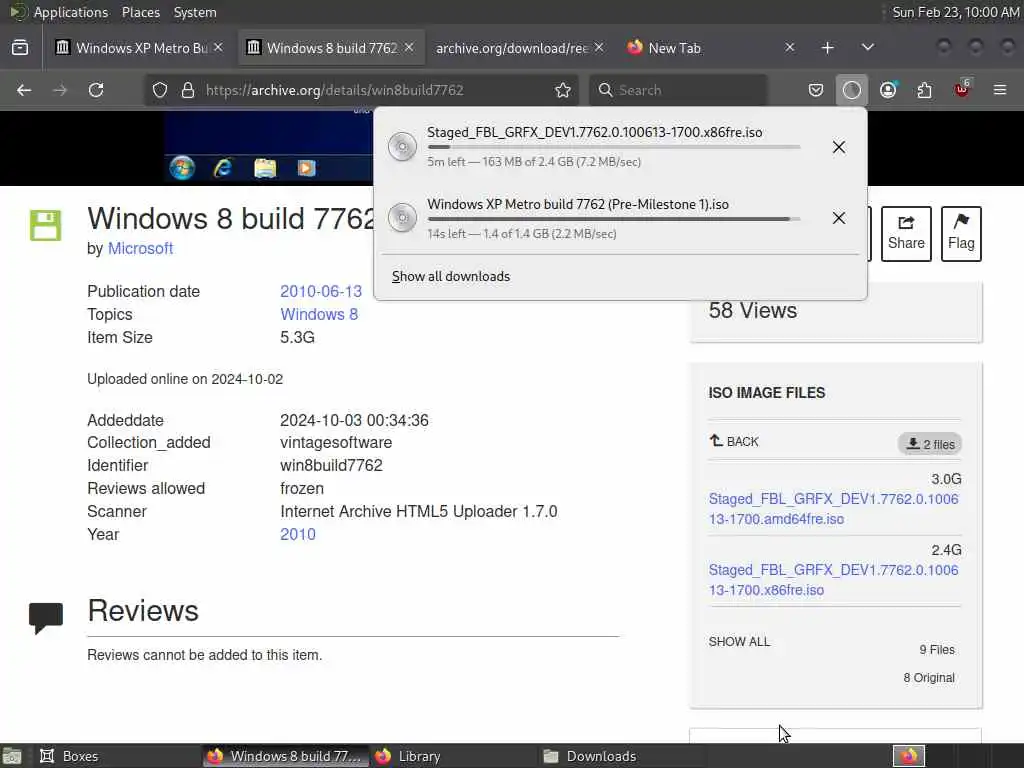Focus the Search box

678,90
